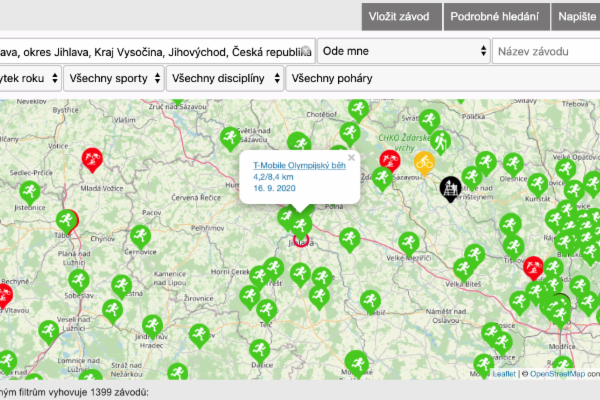Close the T-Mobile Olympijský běh popup
The height and width of the screenshot is (400, 600).
351,157
